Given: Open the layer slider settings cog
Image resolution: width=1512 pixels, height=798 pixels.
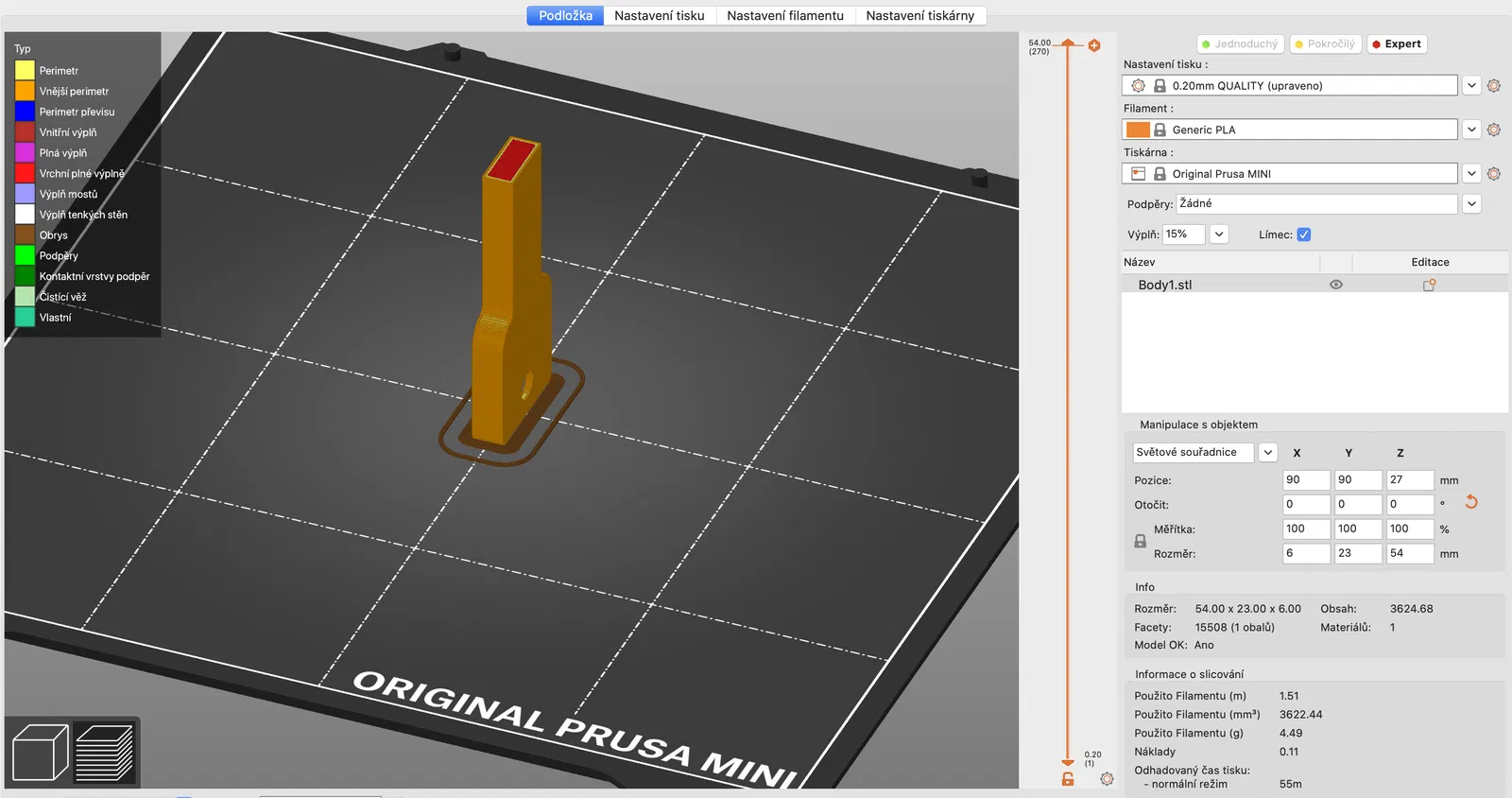Looking at the screenshot, I should [1107, 779].
